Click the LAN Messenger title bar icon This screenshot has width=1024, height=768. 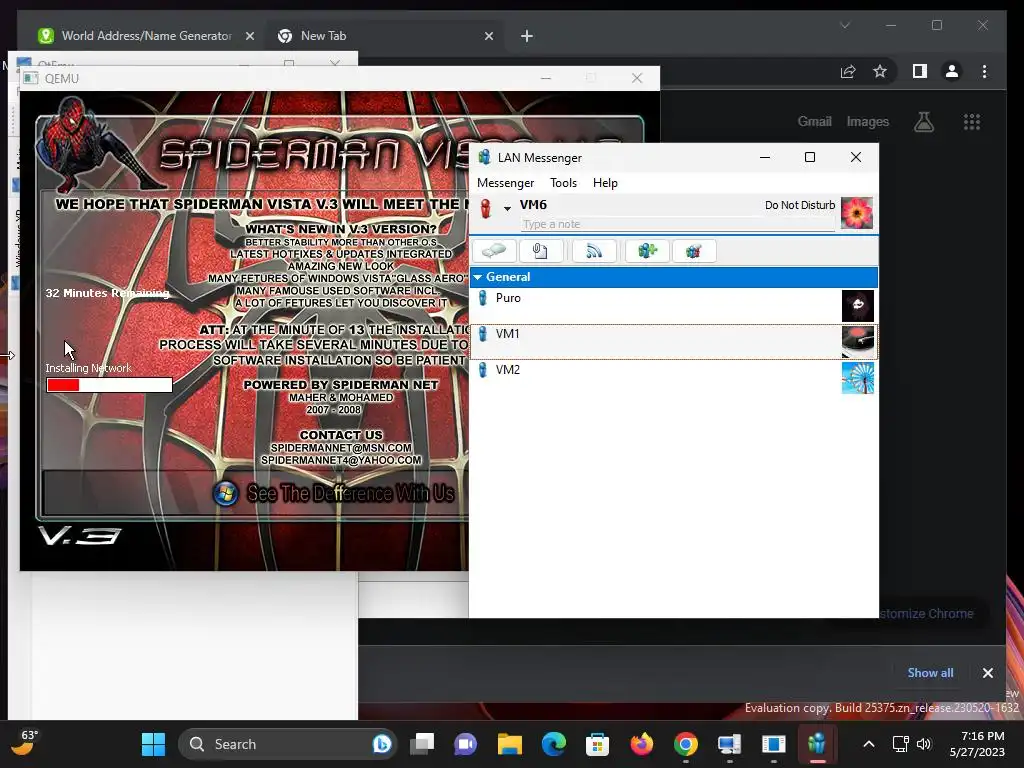[x=484, y=157]
